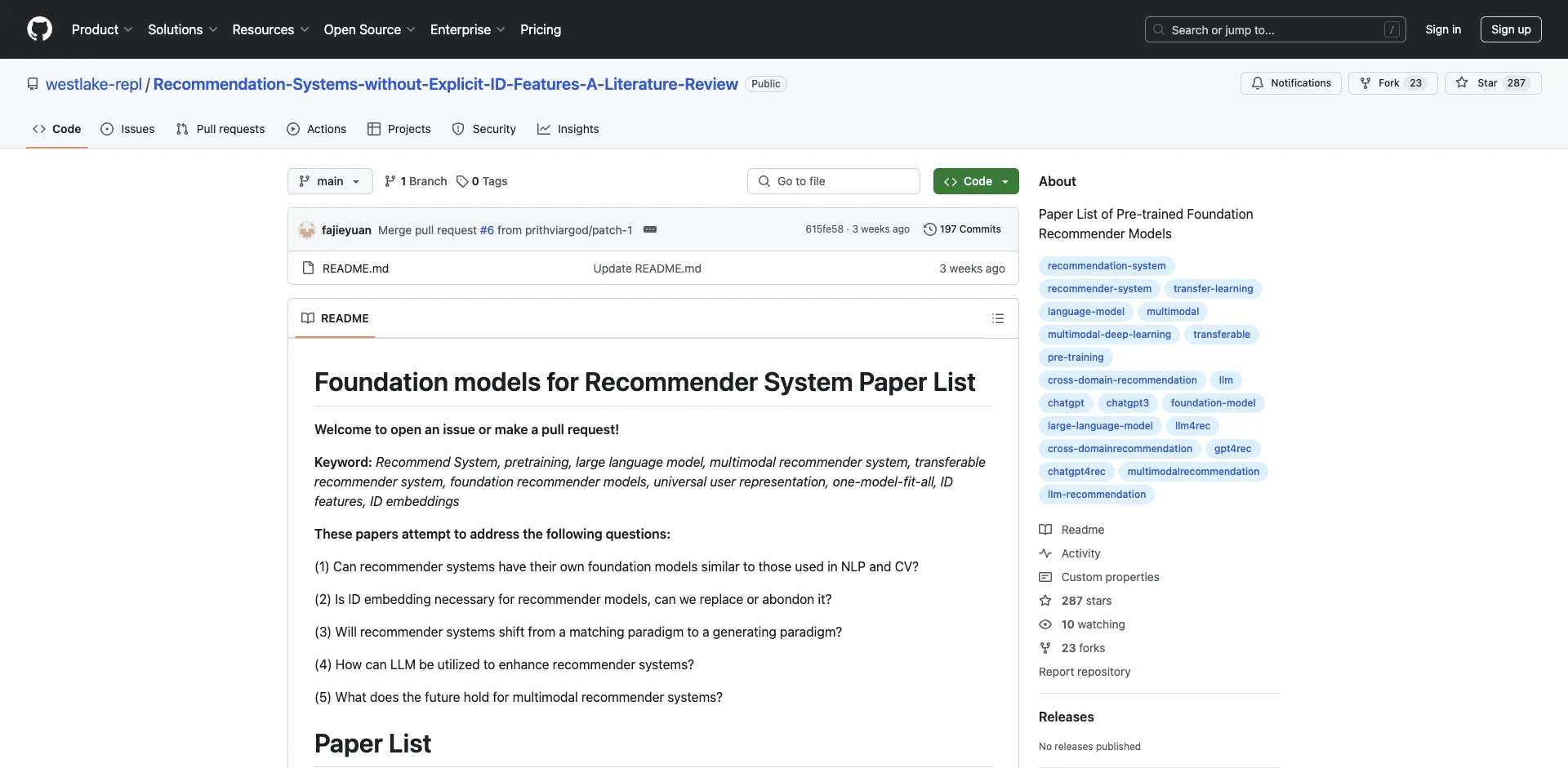Image resolution: width=1568 pixels, height=768 pixels.
Task: Click the Sign up button
Action: click(x=1511, y=29)
